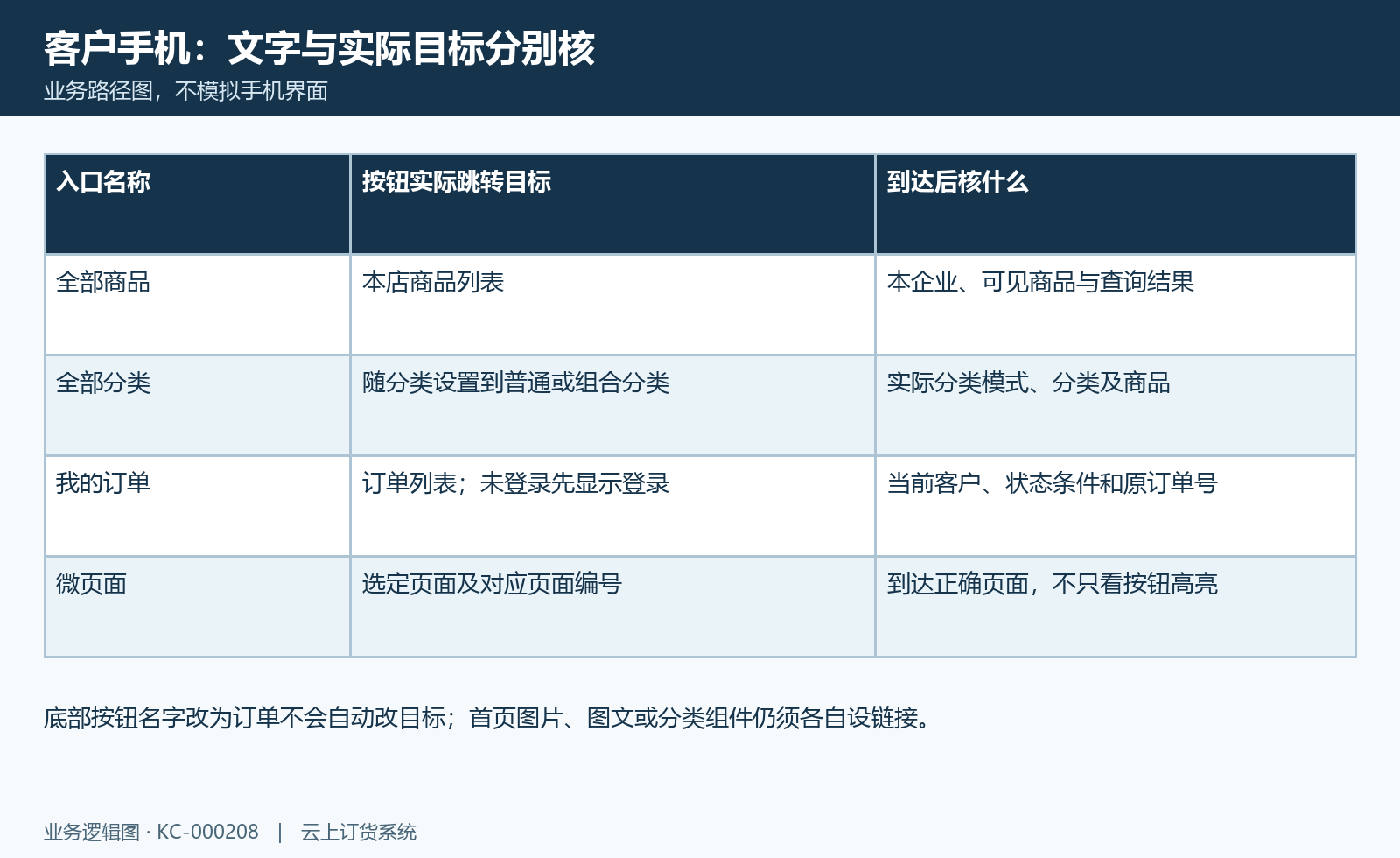Click the 按钮实际跳转目标 column header
Image resolution: width=1400 pixels, height=858 pixels.
612,204
